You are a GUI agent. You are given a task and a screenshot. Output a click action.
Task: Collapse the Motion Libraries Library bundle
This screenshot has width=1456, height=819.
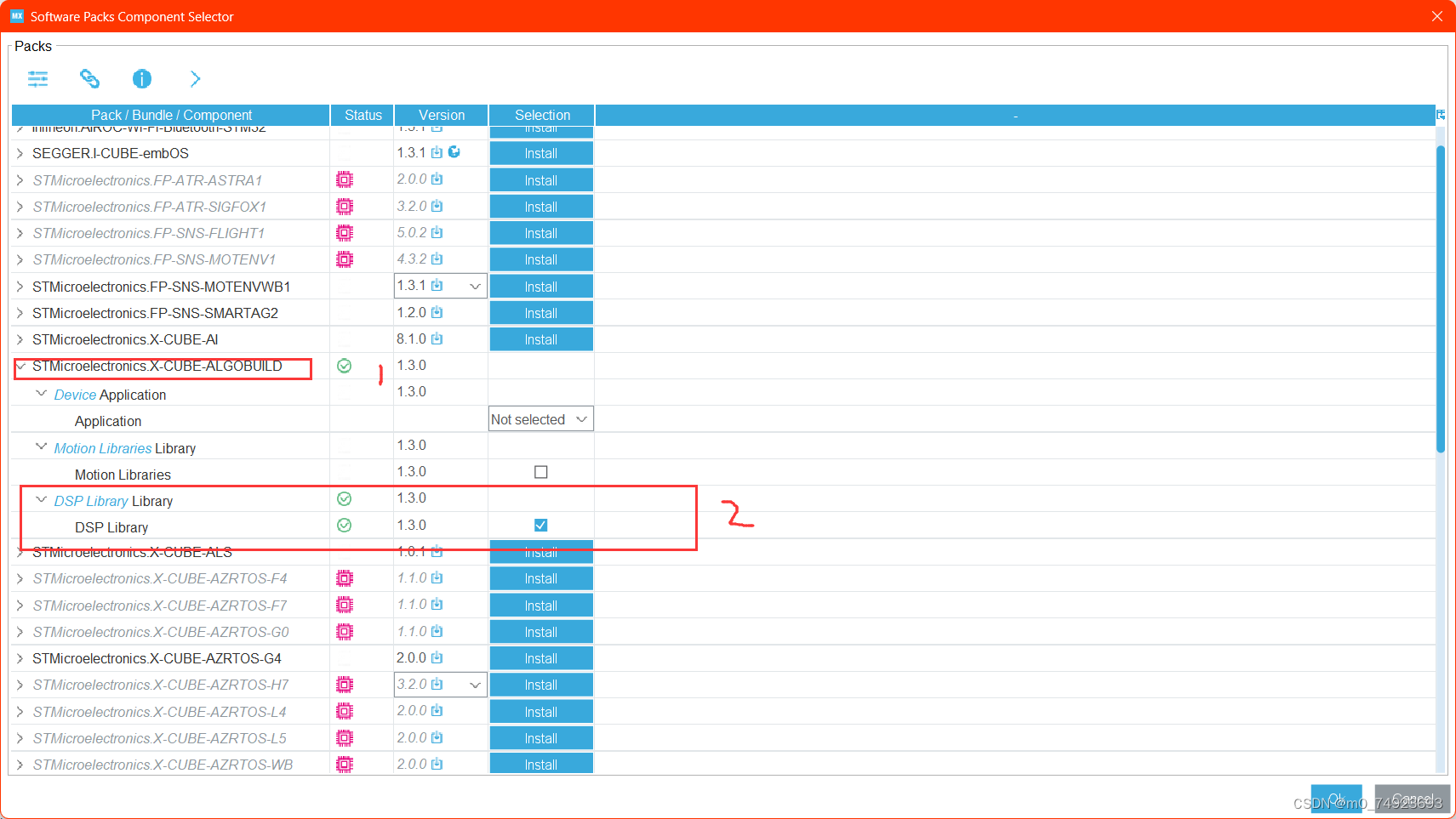41,446
